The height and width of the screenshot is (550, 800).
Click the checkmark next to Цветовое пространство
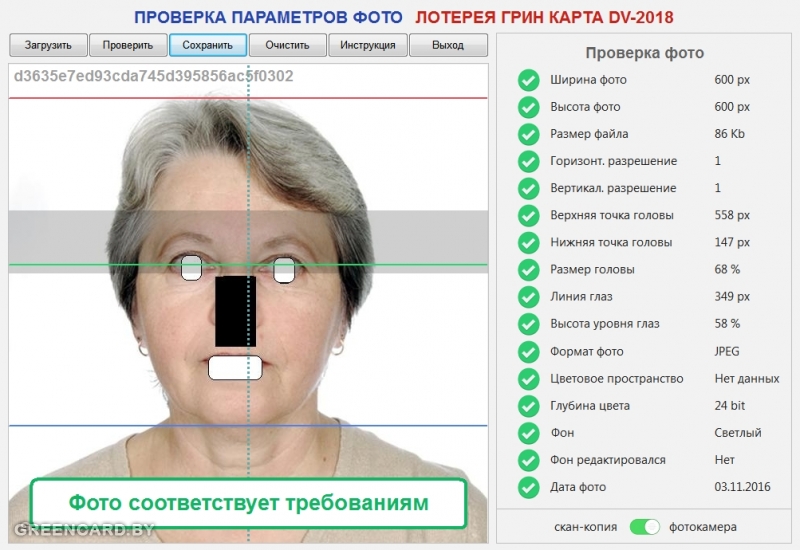529,379
